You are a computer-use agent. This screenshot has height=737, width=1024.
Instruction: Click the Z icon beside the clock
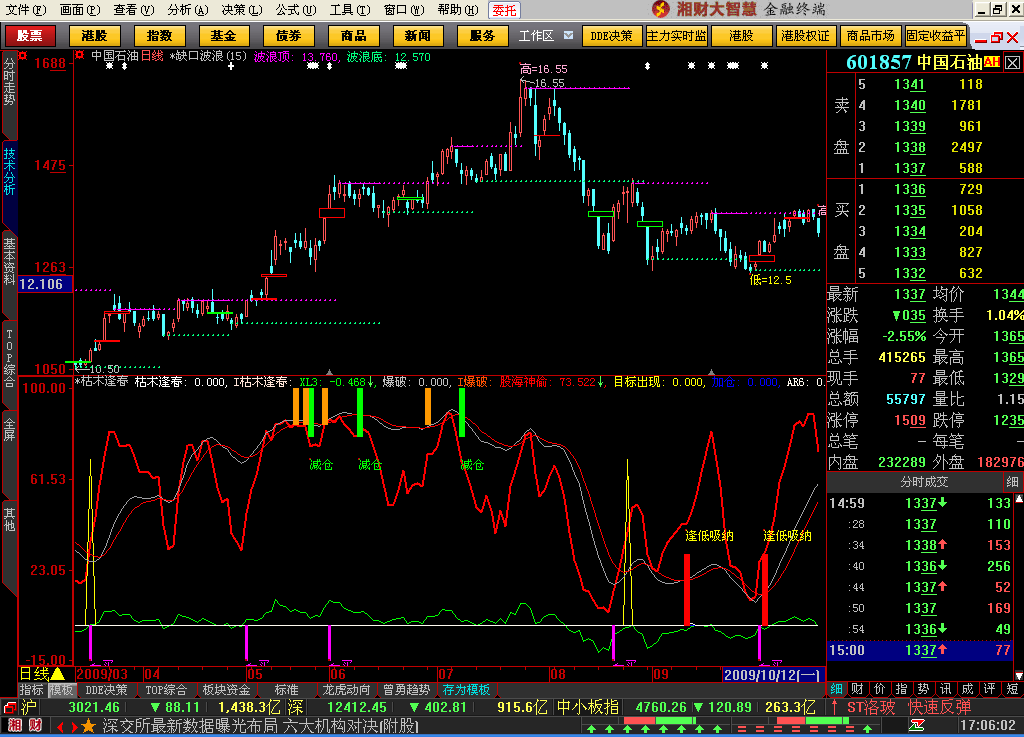[x=917, y=725]
